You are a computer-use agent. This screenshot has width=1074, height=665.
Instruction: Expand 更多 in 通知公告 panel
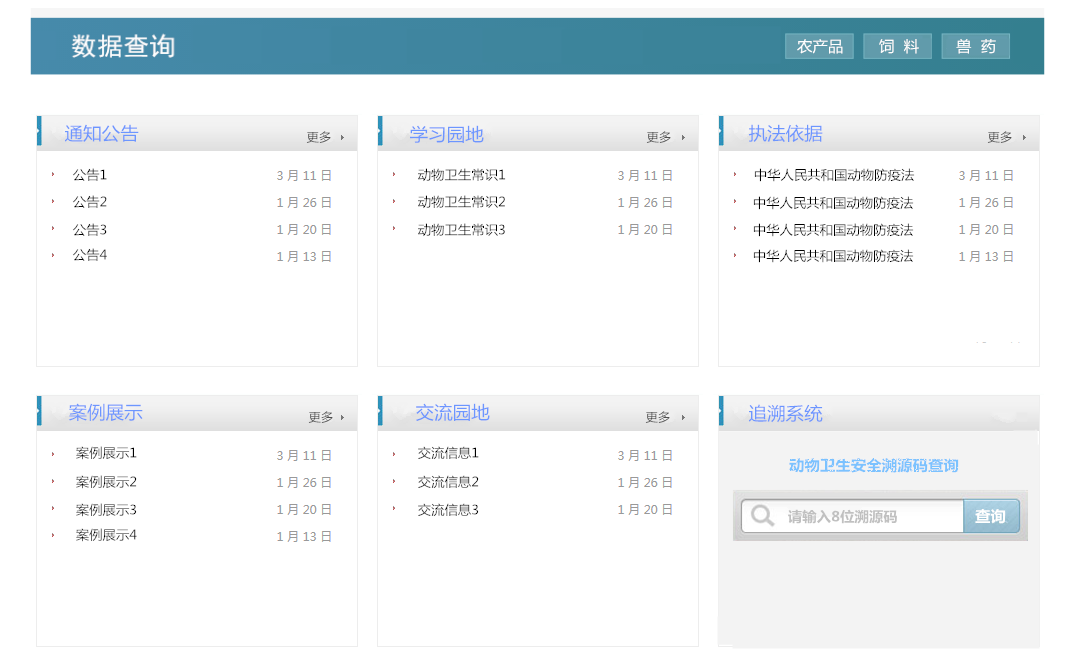324,137
